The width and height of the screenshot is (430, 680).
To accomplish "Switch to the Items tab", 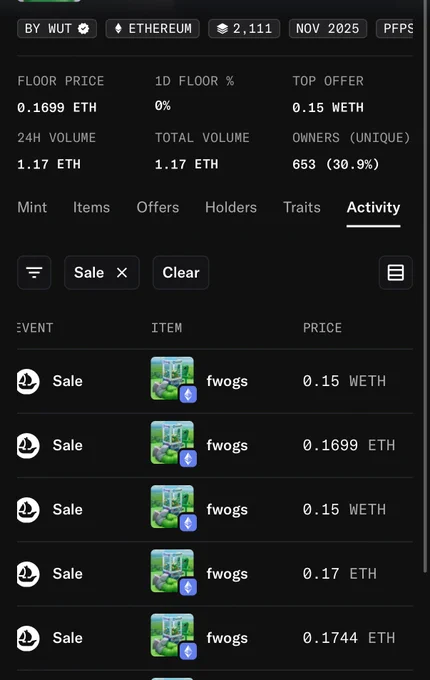I will (91, 207).
